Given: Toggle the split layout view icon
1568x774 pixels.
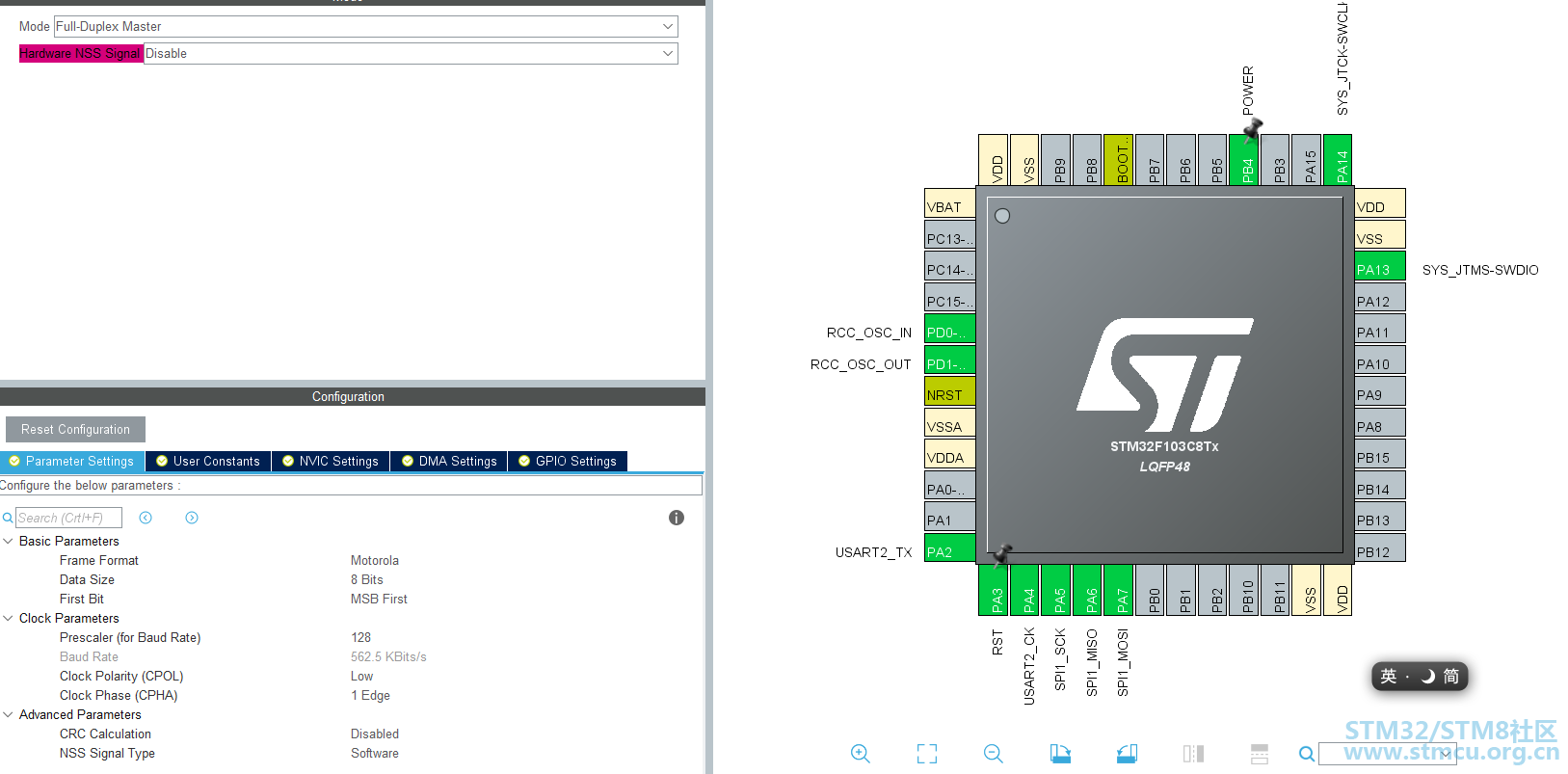Looking at the screenshot, I should (x=1260, y=754).
